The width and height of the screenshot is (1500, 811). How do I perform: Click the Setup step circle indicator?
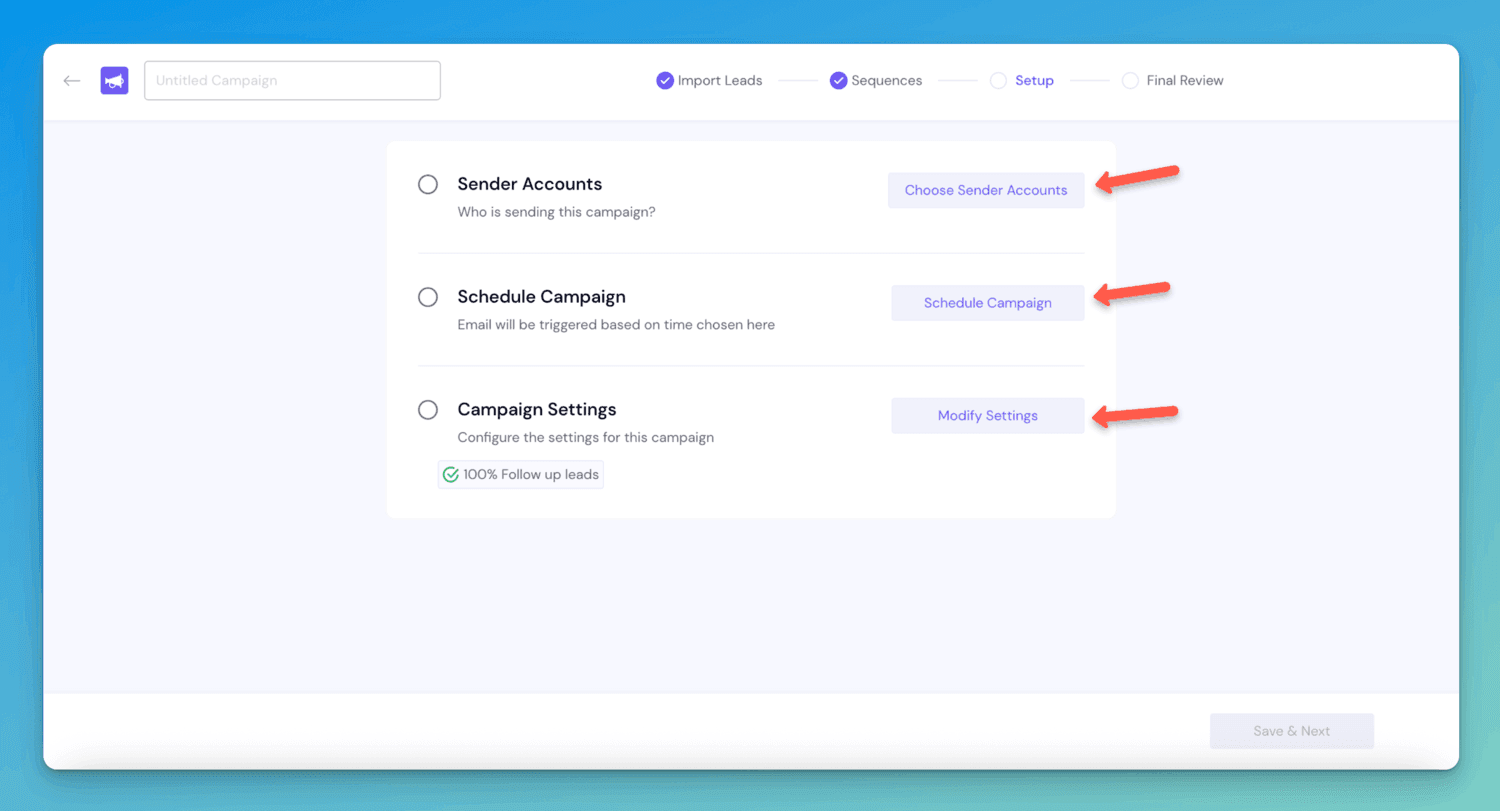pyautogui.click(x=1000, y=80)
